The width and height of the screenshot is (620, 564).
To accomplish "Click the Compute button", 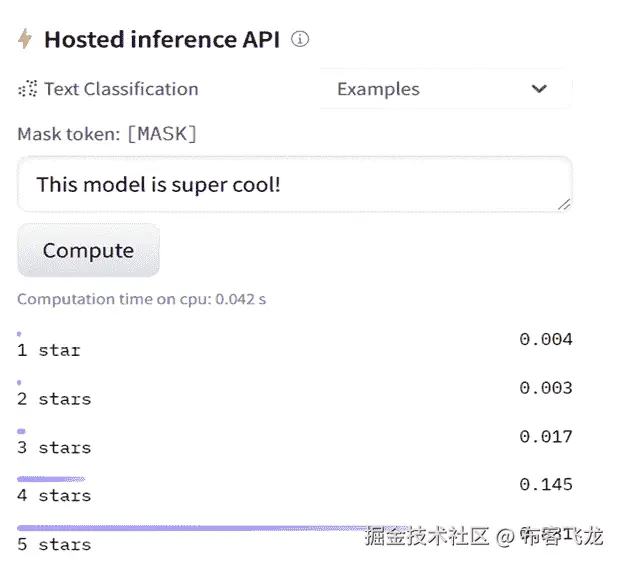I will tap(88, 250).
